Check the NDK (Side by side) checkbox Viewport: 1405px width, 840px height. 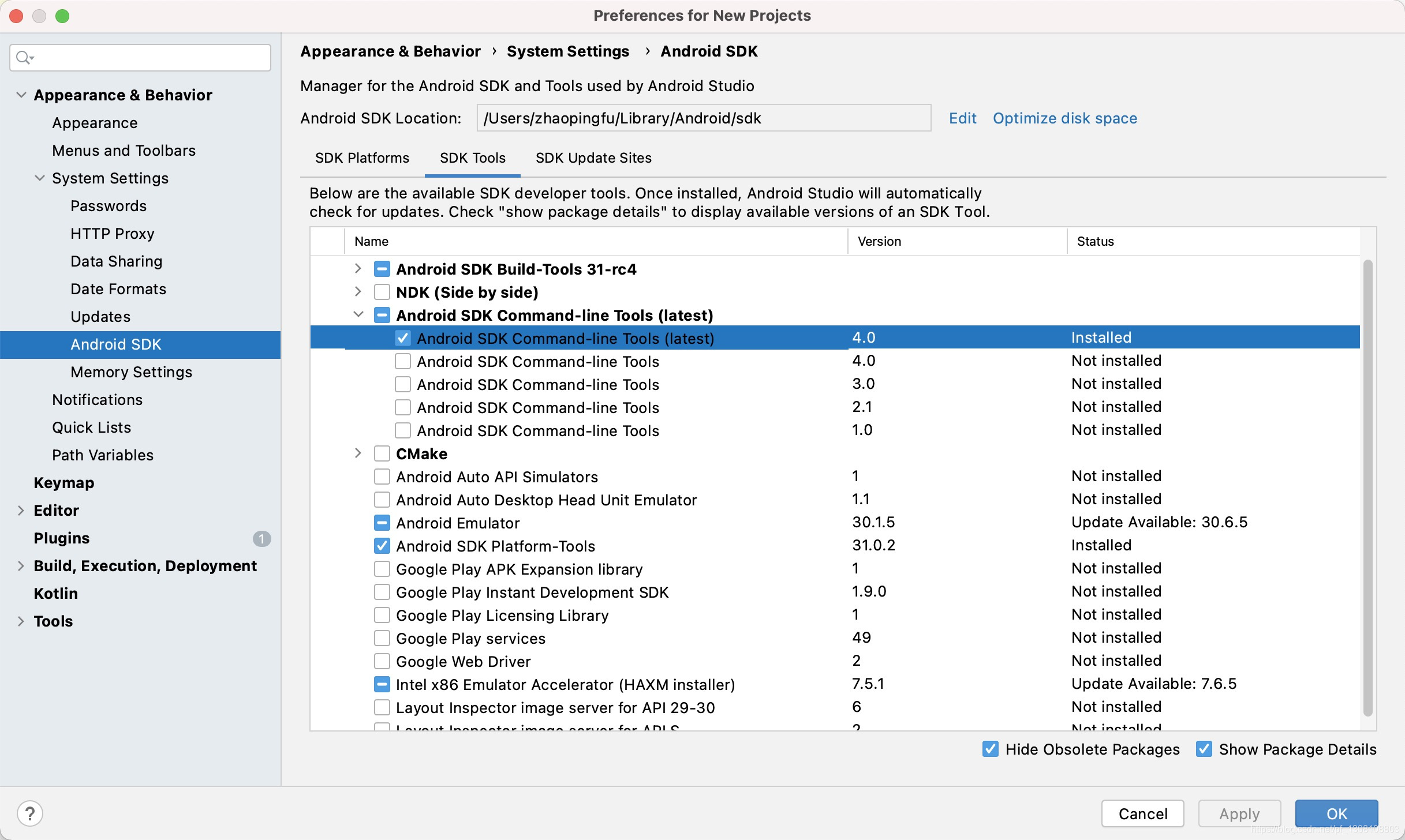382,292
